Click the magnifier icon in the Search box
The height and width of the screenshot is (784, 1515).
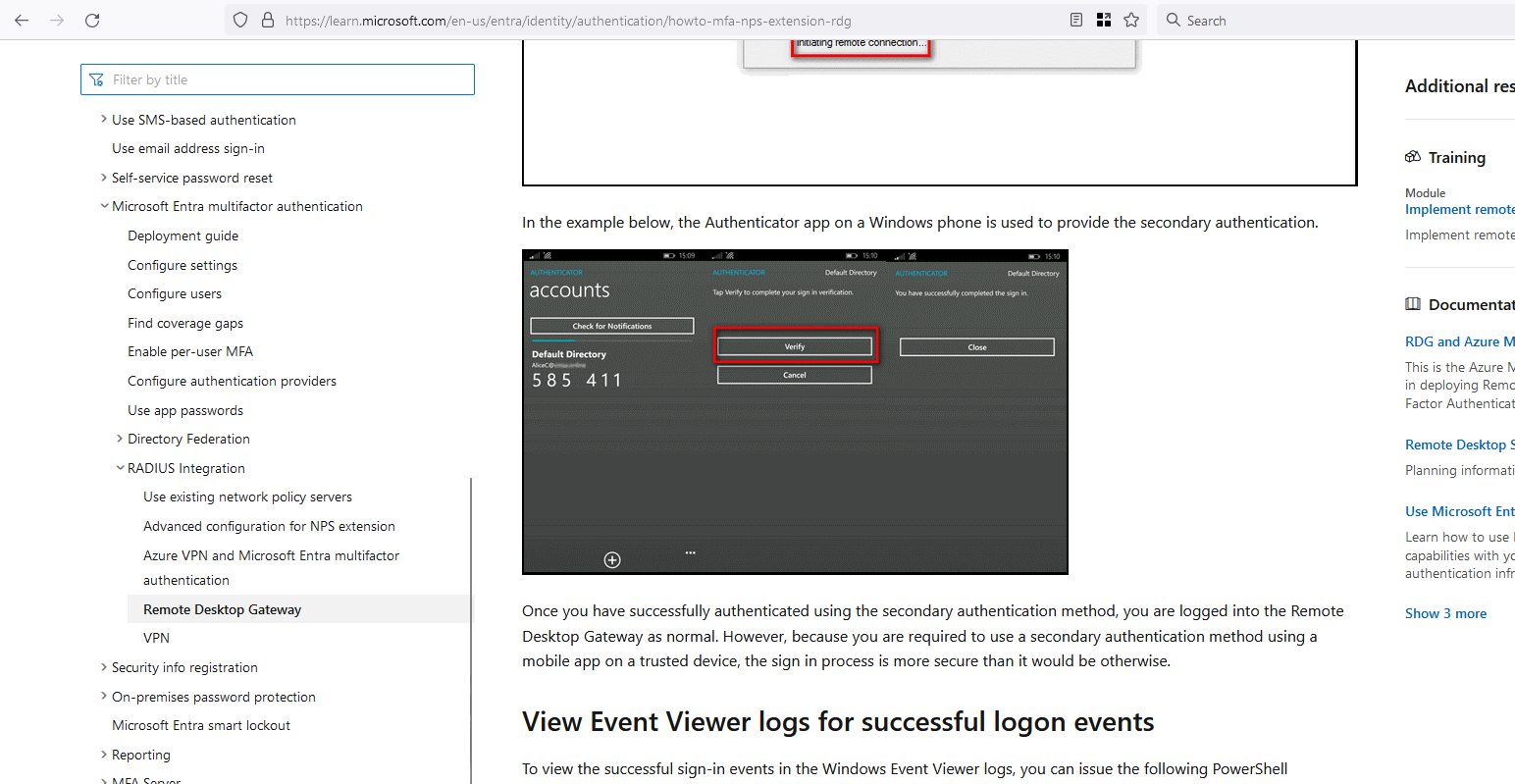pyautogui.click(x=1173, y=20)
